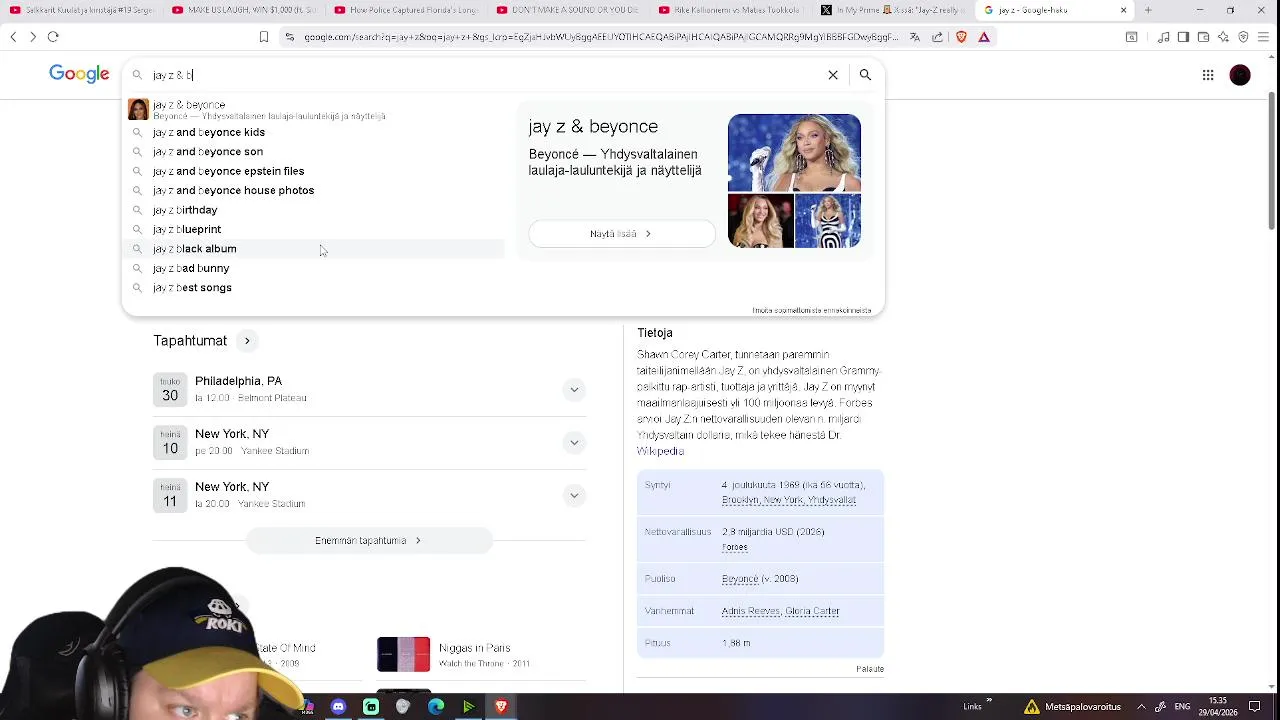1280x720 pixels.
Task: Open the Adnis Reeves parent link
Action: pos(750,611)
